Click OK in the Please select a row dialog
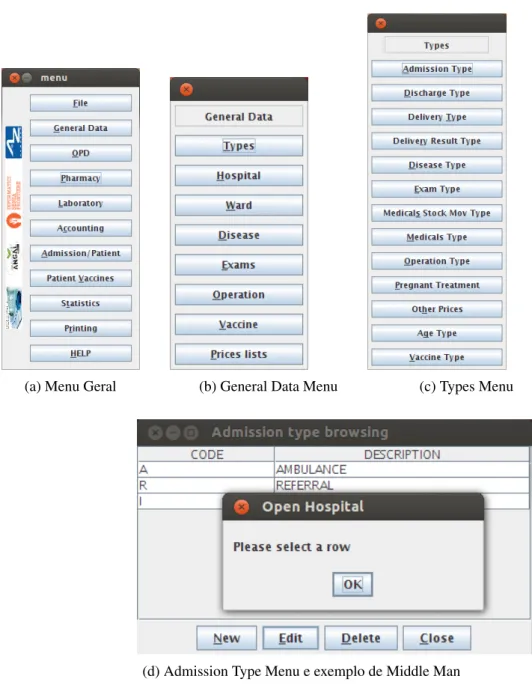This screenshot has width=532, height=688. point(352,584)
